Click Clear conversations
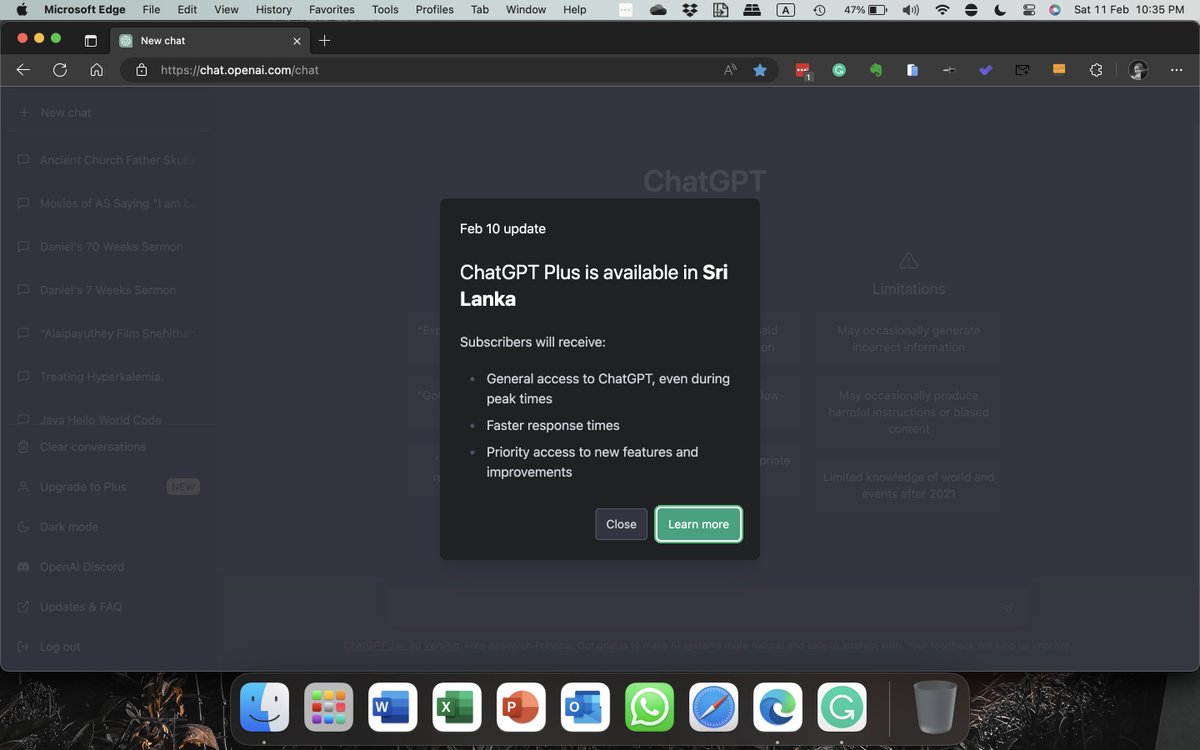This screenshot has height=750, width=1200. [x=108, y=447]
